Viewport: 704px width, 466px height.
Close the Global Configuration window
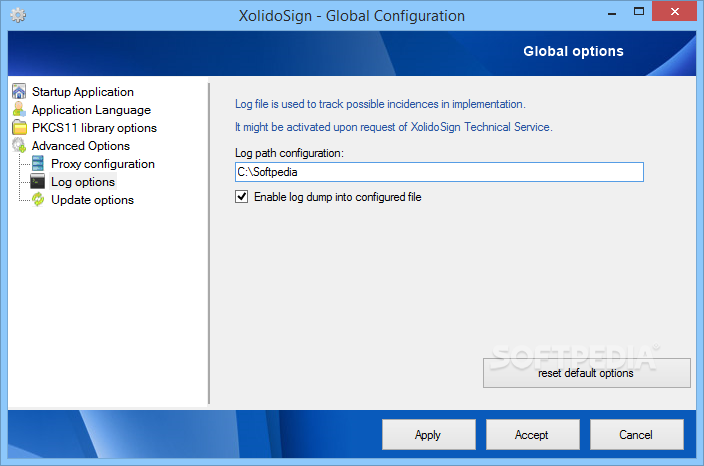coord(674,12)
